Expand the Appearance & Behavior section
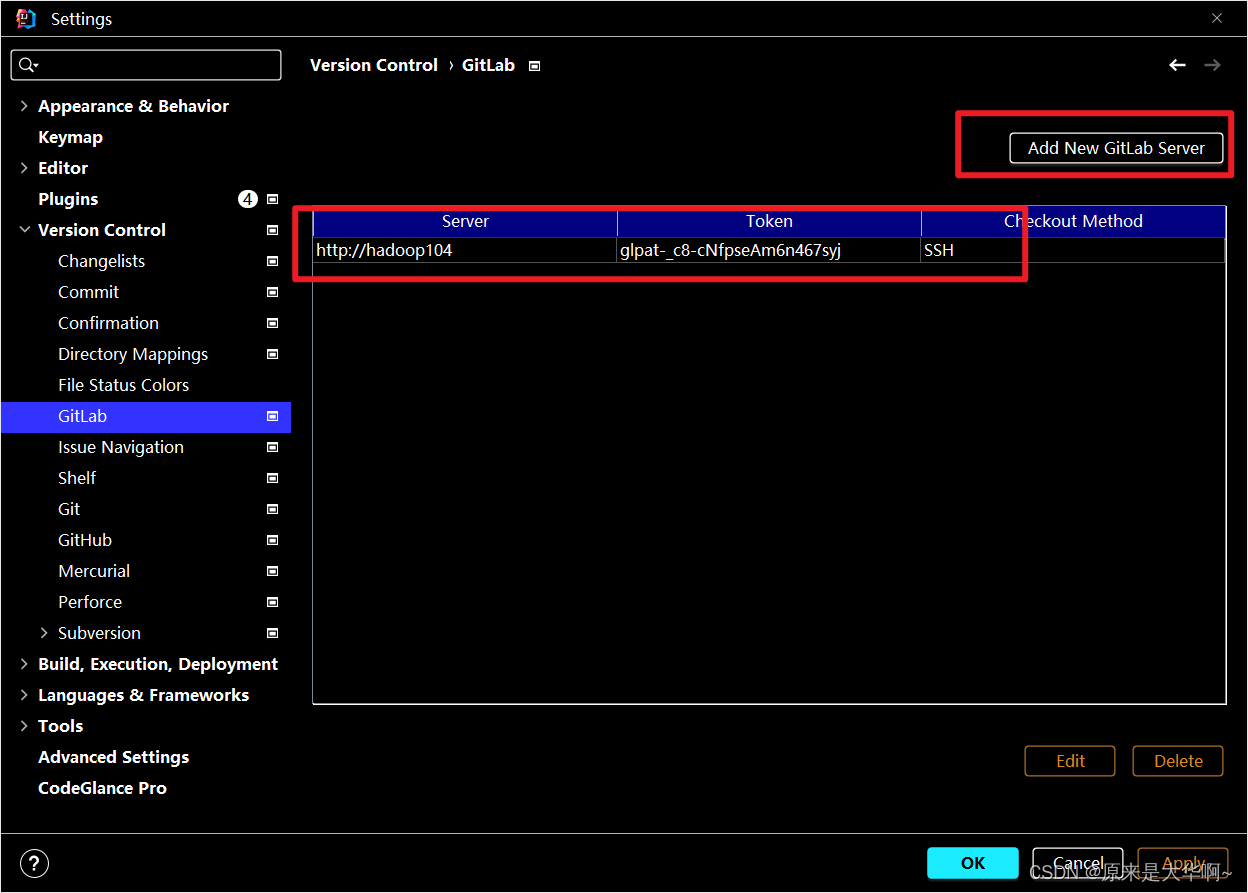Image resolution: width=1248 pixels, height=893 pixels. pyautogui.click(x=23, y=105)
